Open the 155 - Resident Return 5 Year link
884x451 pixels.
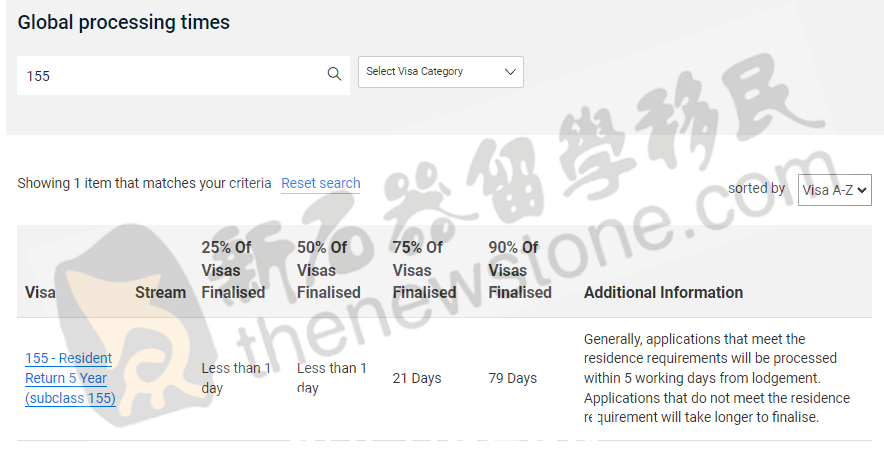[70, 378]
